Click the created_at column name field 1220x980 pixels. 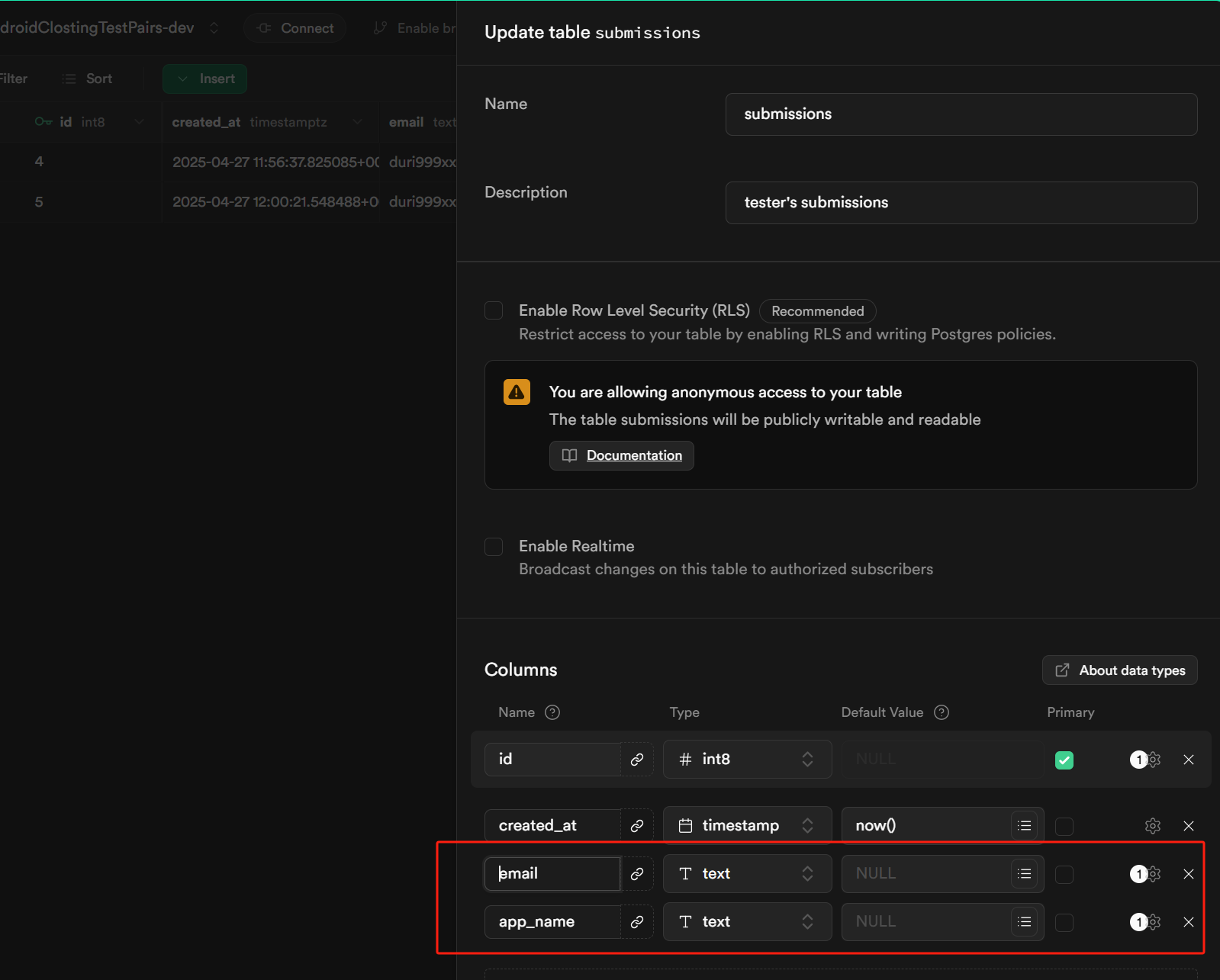coord(552,826)
